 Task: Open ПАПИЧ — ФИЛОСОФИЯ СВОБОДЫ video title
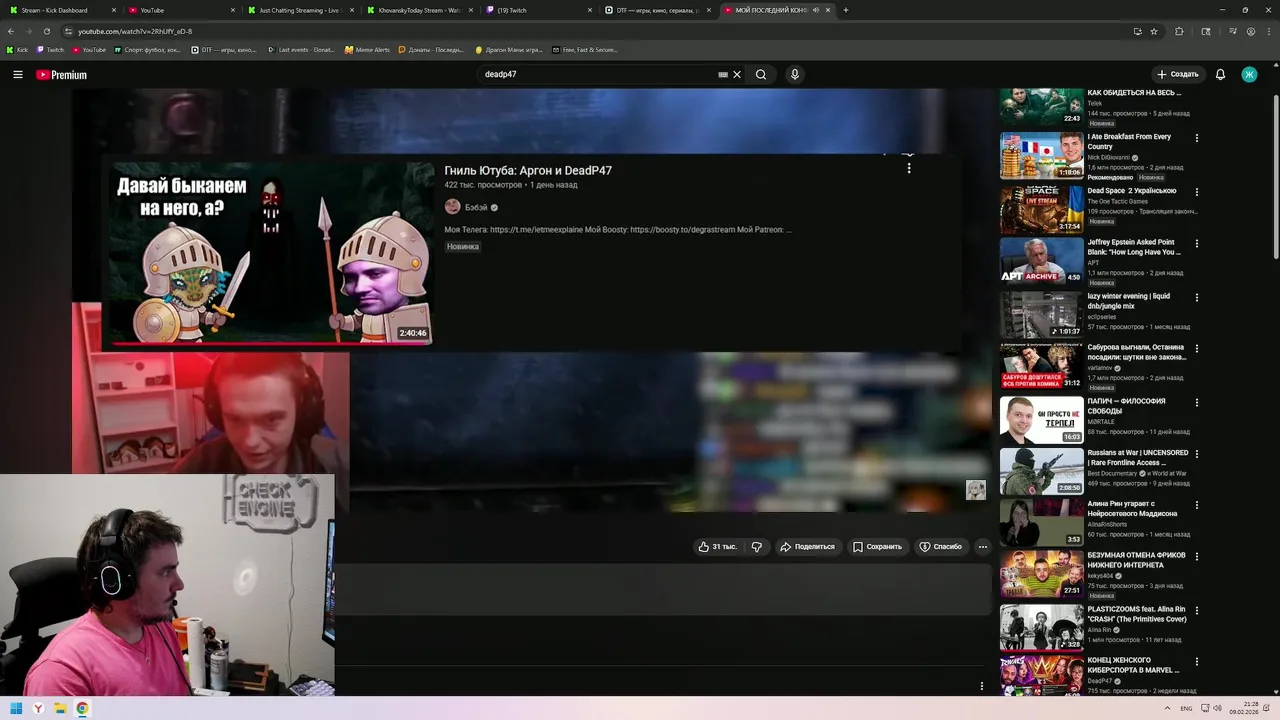click(1127, 406)
